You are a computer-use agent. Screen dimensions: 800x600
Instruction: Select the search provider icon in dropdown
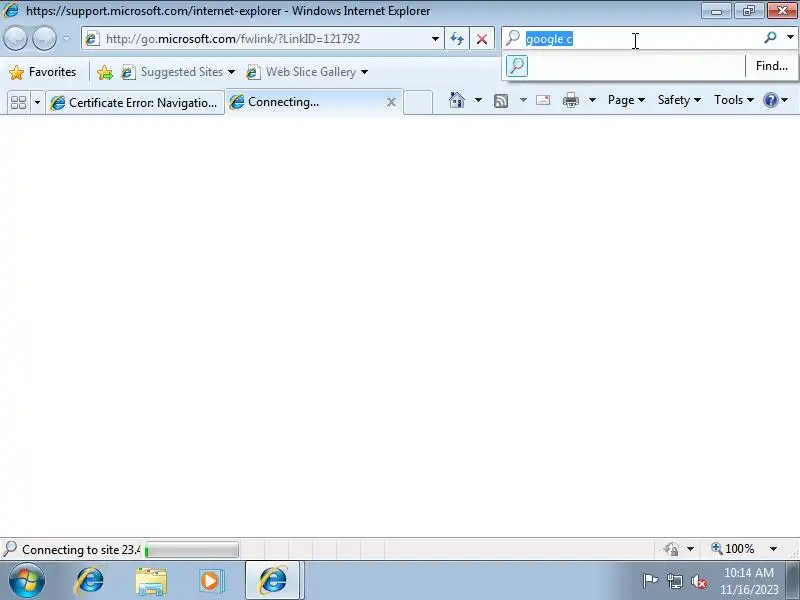click(x=517, y=66)
